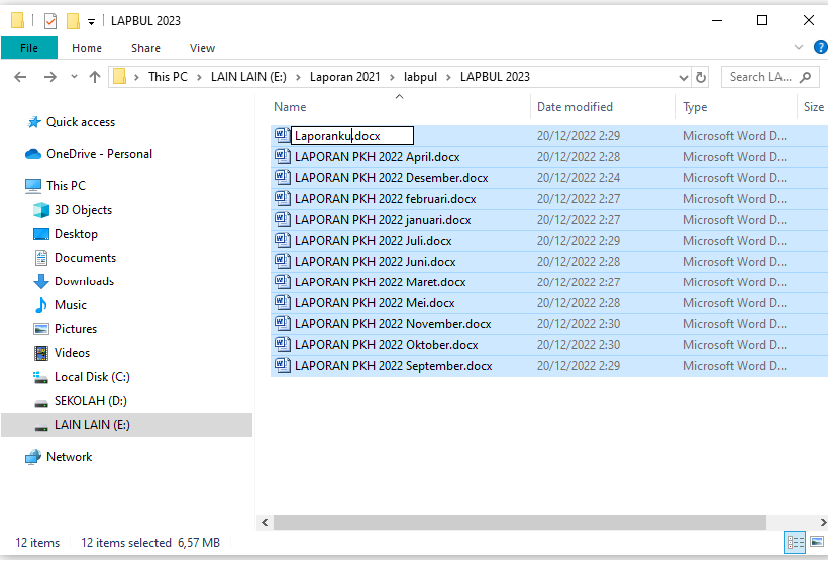Open the Help question mark icon
828x563 pixels.
821,48
